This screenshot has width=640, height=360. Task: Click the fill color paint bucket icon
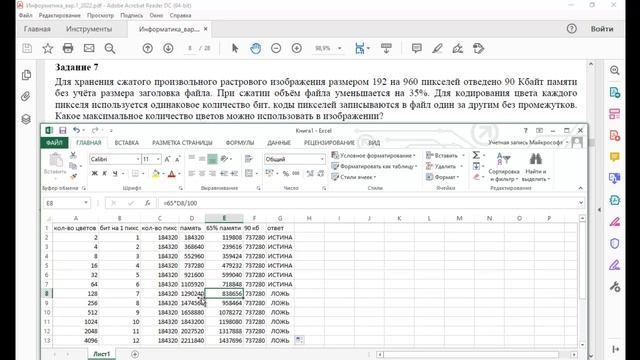(x=156, y=174)
